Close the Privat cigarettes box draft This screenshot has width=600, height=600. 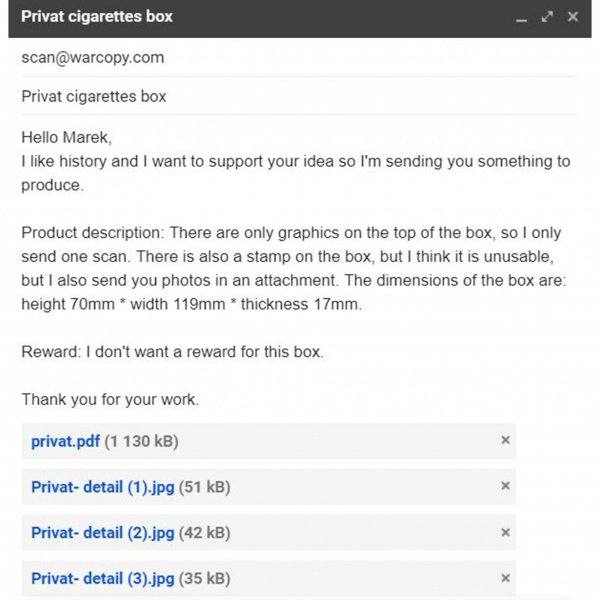coord(572,17)
